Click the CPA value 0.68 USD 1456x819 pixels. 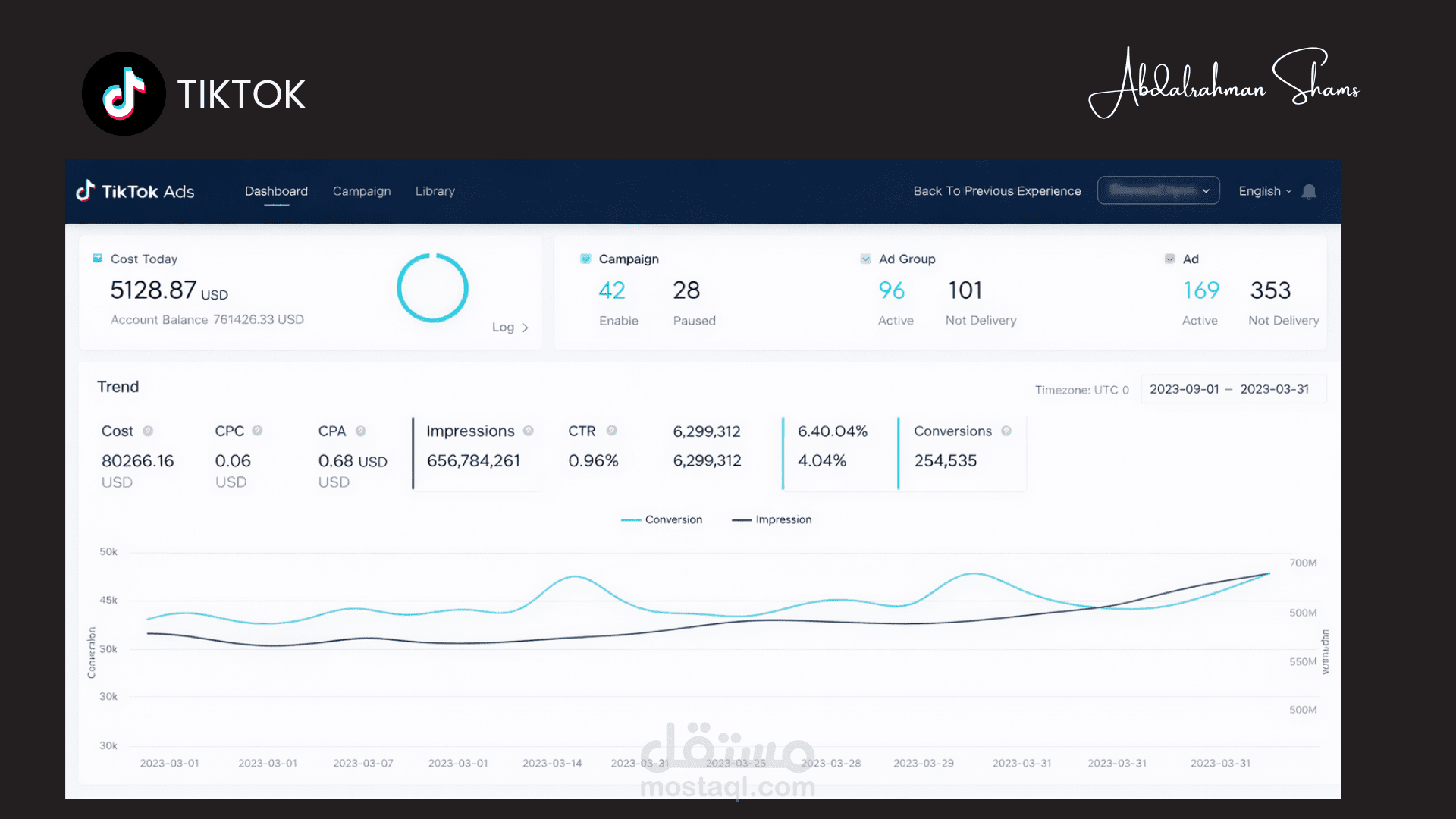[353, 461]
